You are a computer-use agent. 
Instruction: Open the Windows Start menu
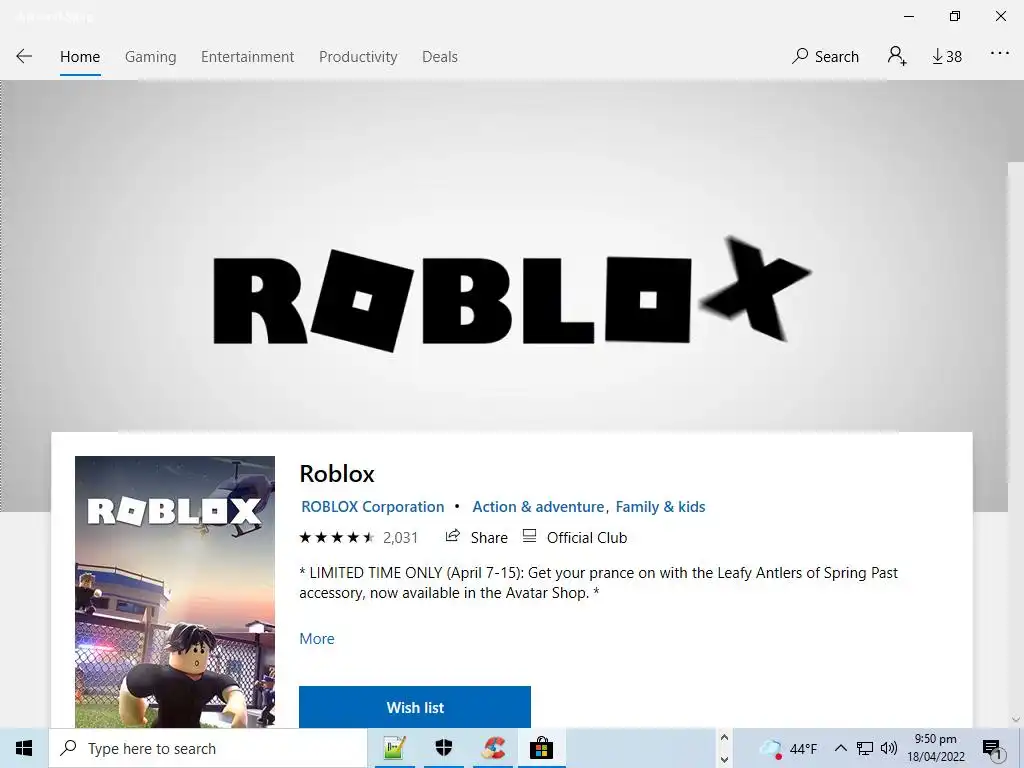[24, 748]
